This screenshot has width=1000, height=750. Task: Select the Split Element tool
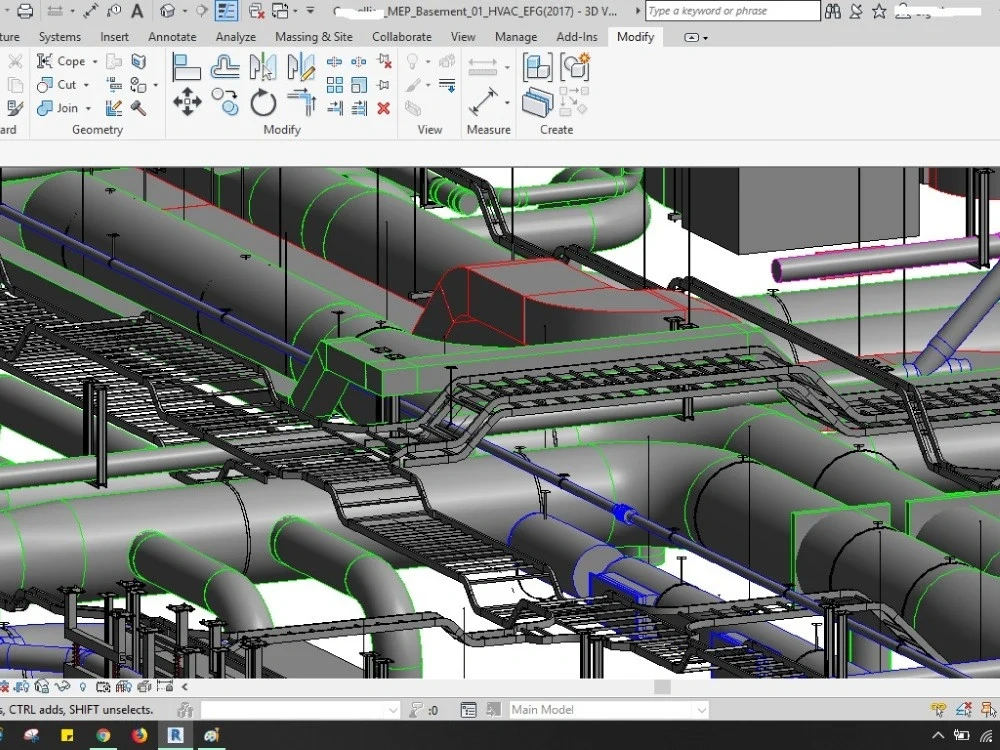[x=334, y=61]
